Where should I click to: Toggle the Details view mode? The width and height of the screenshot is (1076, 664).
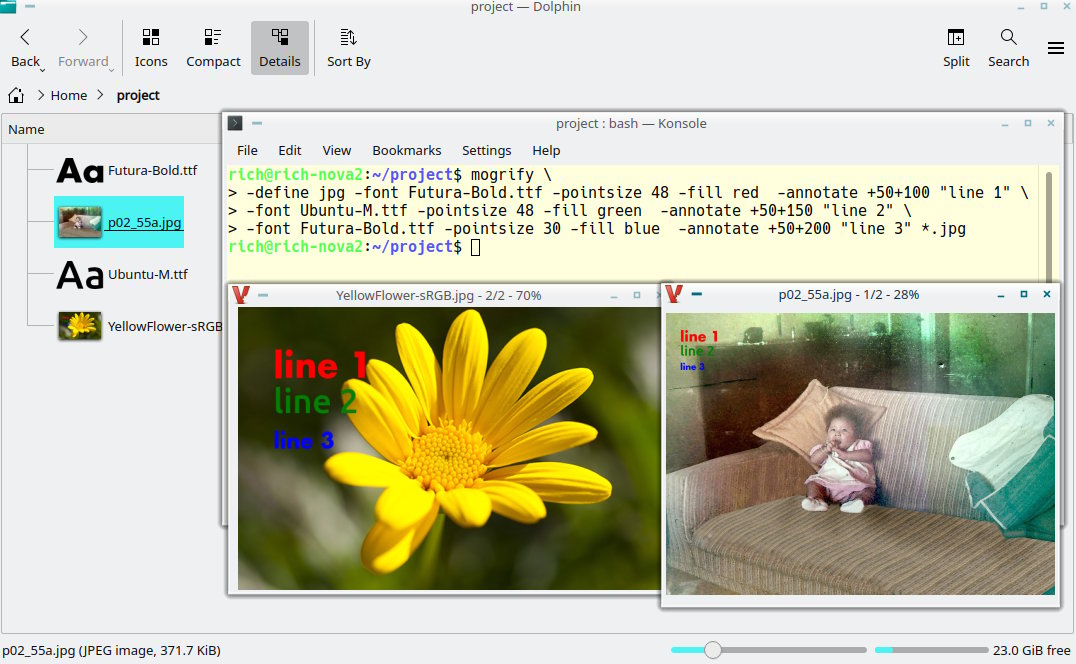click(x=279, y=48)
